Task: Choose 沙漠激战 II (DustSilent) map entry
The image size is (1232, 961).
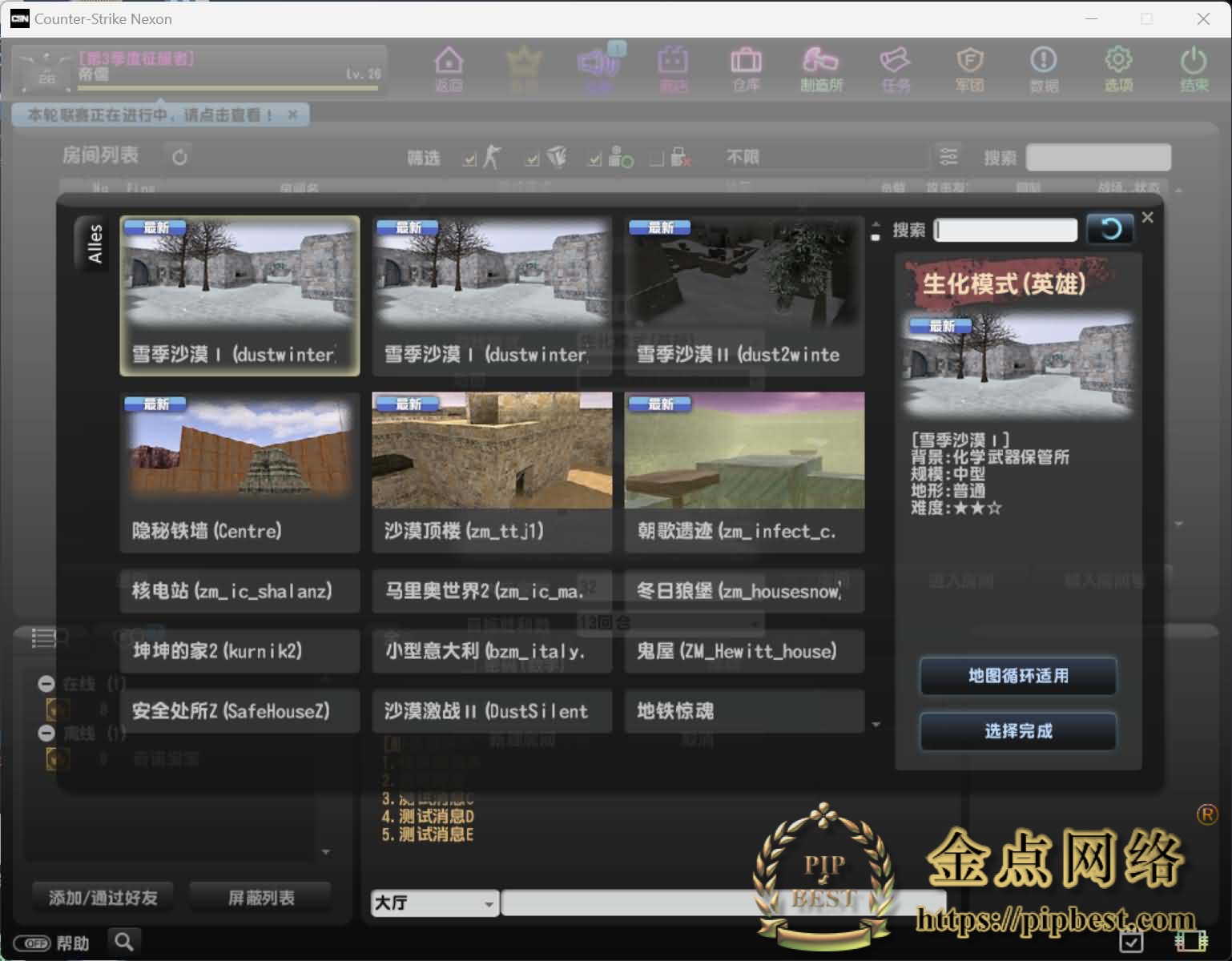Action: tap(492, 711)
